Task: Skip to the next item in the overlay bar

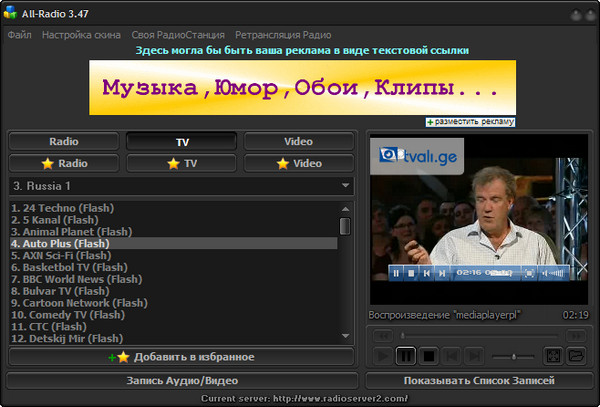Action: point(442,273)
